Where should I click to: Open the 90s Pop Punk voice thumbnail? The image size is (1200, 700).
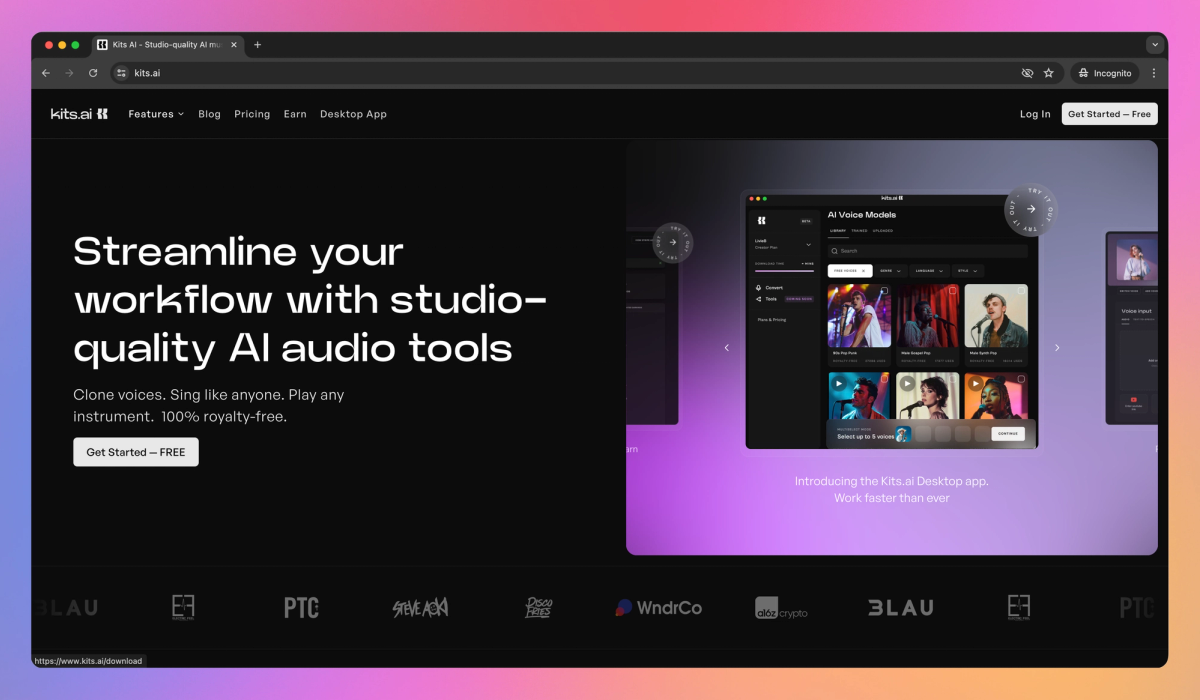click(x=859, y=316)
